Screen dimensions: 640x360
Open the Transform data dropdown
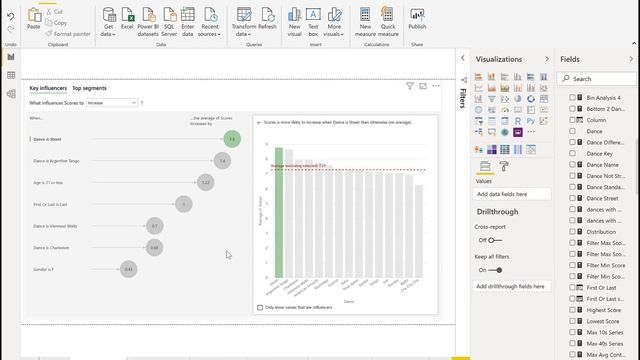point(244,22)
